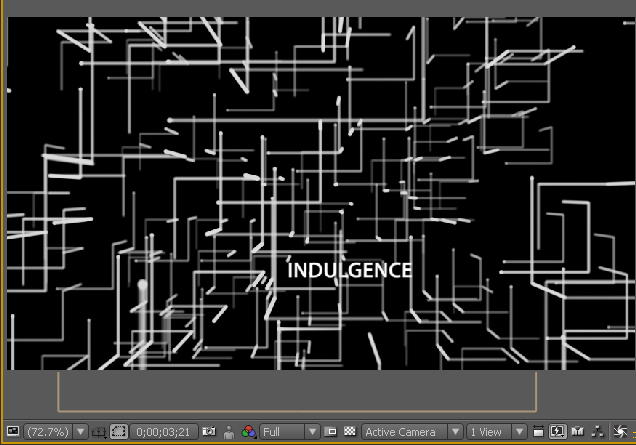The image size is (636, 445).
Task: Toggle the Fast Previews button
Action: tap(557, 432)
